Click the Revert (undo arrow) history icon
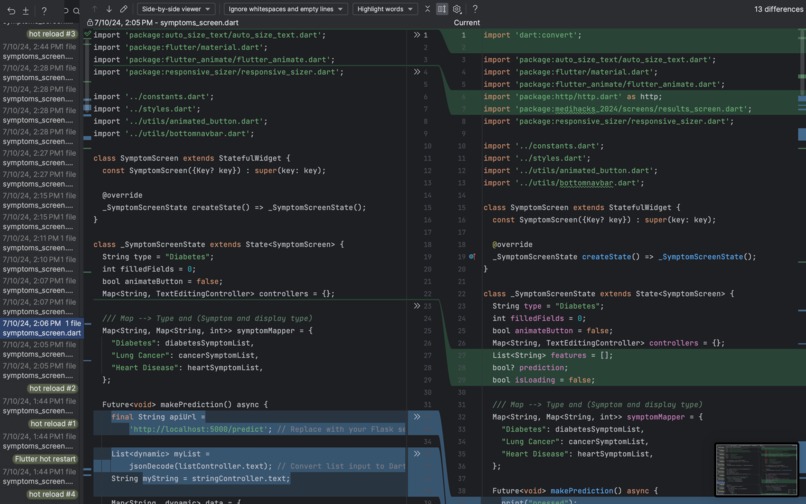806x504 pixels. [x=11, y=10]
